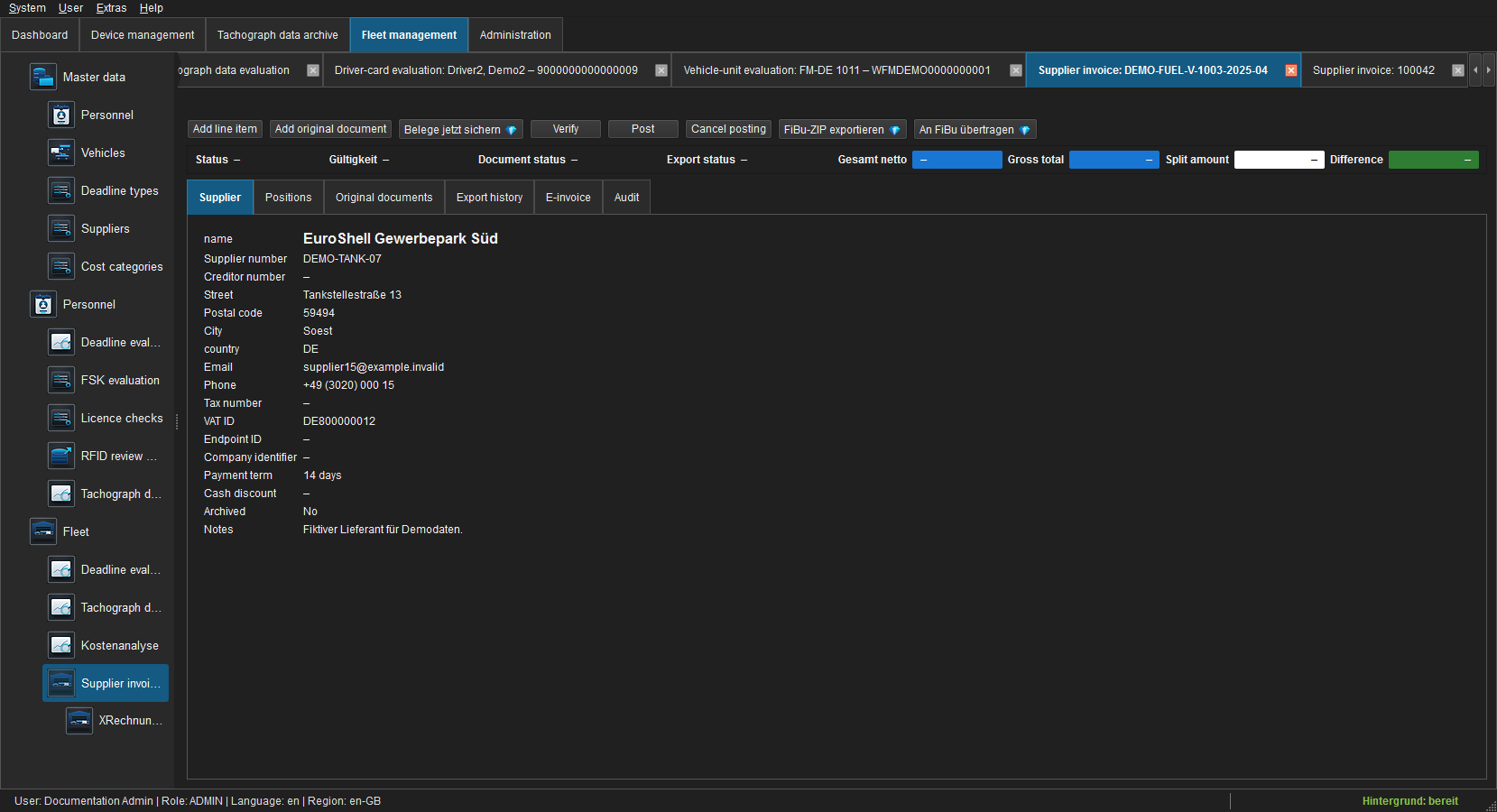Image resolution: width=1497 pixels, height=812 pixels.
Task: Open the Suppliers sidebar icon
Action: pyautogui.click(x=60, y=228)
